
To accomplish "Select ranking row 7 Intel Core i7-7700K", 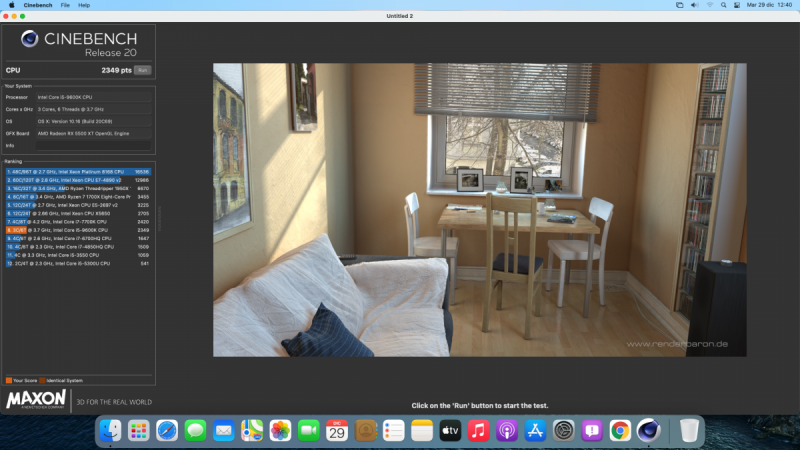I will pos(78,222).
